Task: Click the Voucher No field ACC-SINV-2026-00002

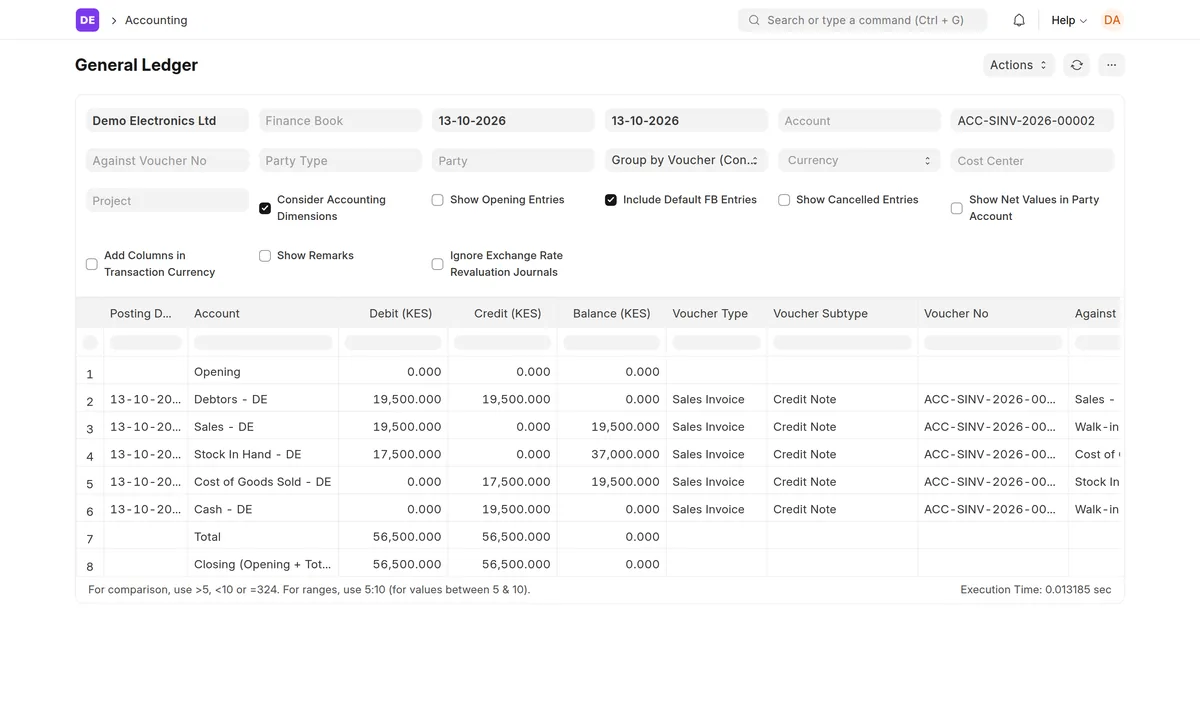Action: (x=1032, y=120)
